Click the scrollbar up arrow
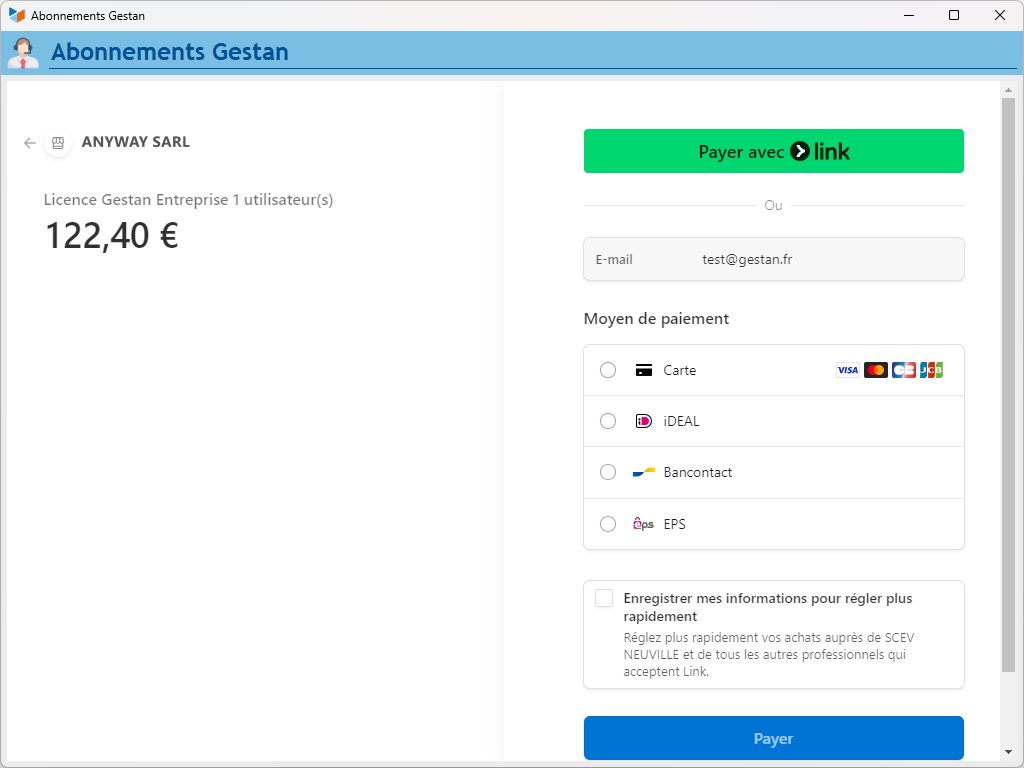Image resolution: width=1024 pixels, height=768 pixels. coord(1008,90)
